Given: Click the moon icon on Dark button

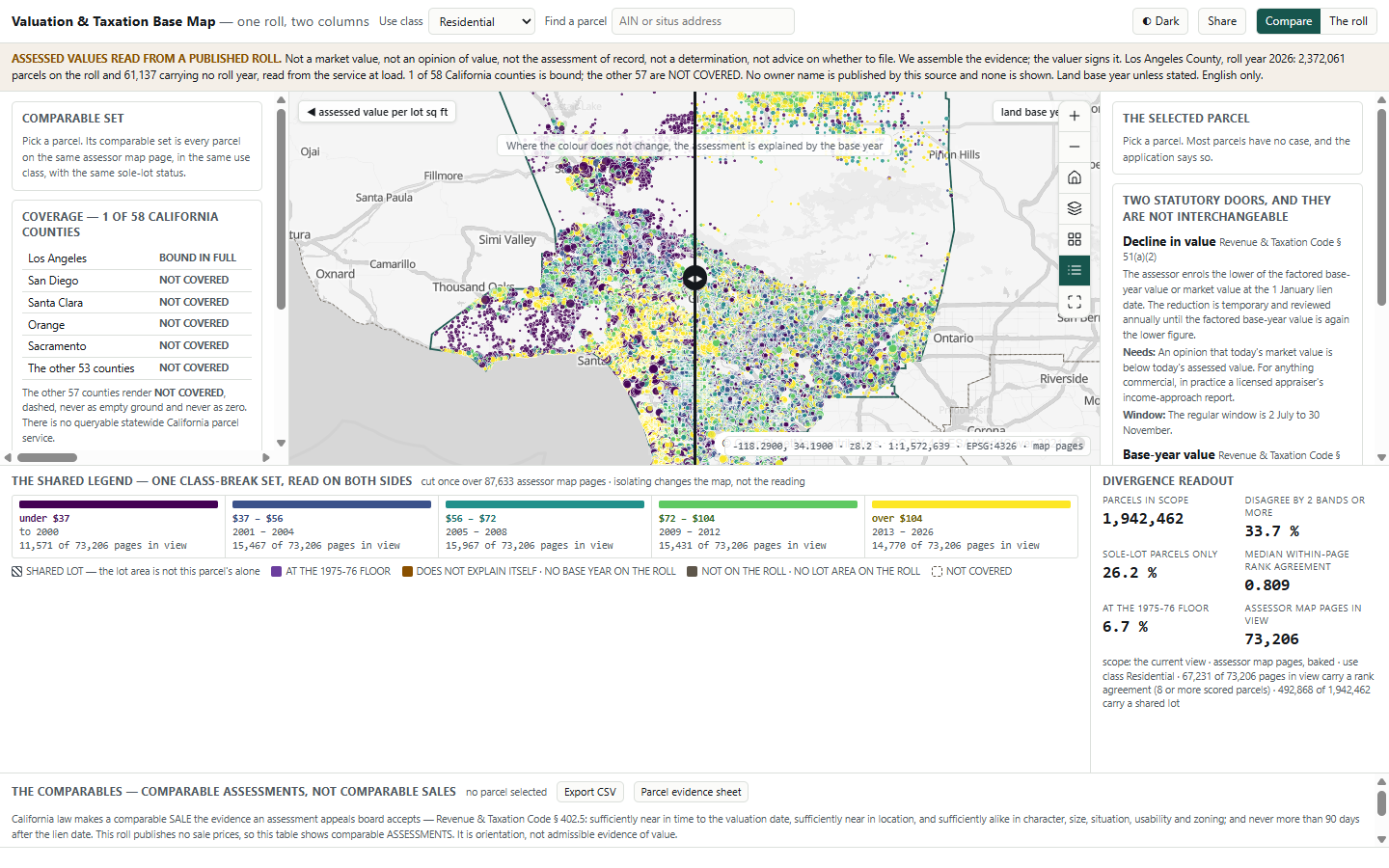Looking at the screenshot, I should [1147, 21].
